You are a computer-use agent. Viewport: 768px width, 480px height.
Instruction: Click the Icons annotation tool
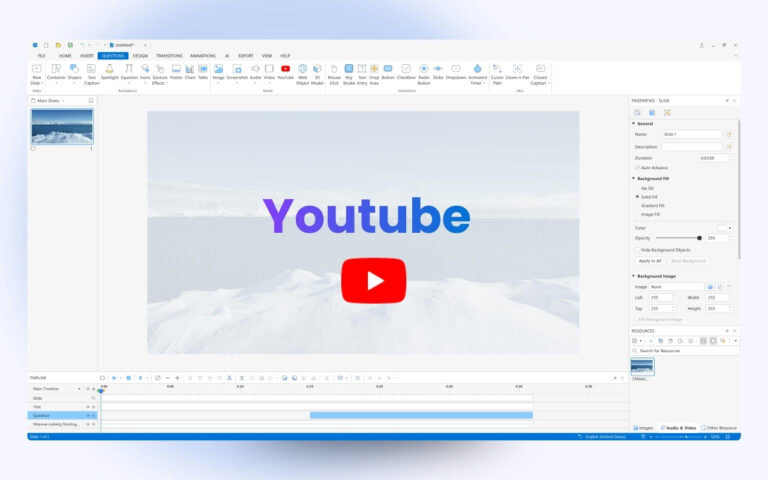(x=145, y=72)
